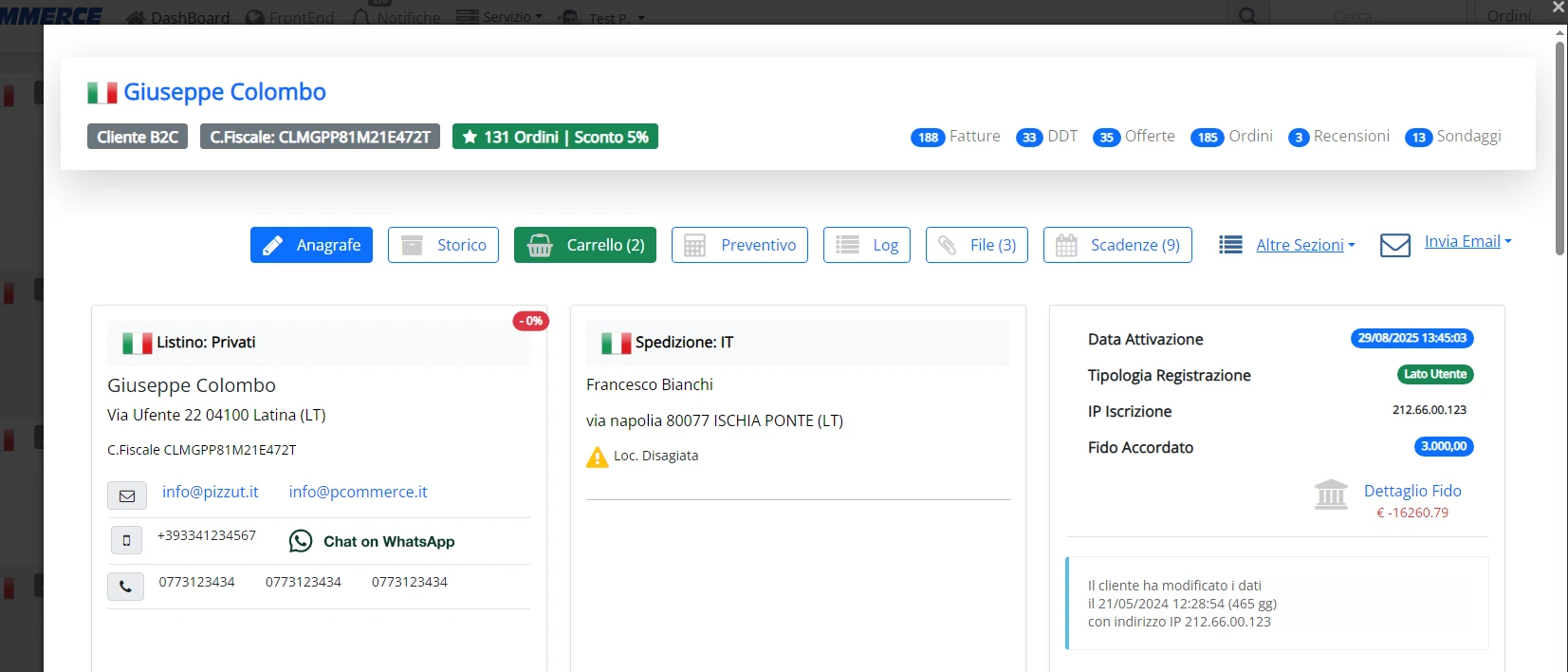Click the Francesco Bianchi shipping name

650,384
